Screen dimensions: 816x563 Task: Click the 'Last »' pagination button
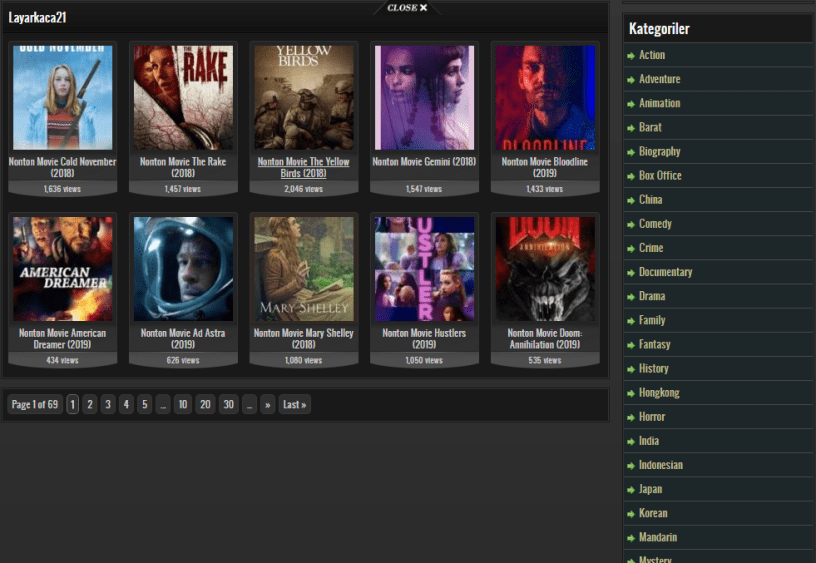pyautogui.click(x=295, y=404)
